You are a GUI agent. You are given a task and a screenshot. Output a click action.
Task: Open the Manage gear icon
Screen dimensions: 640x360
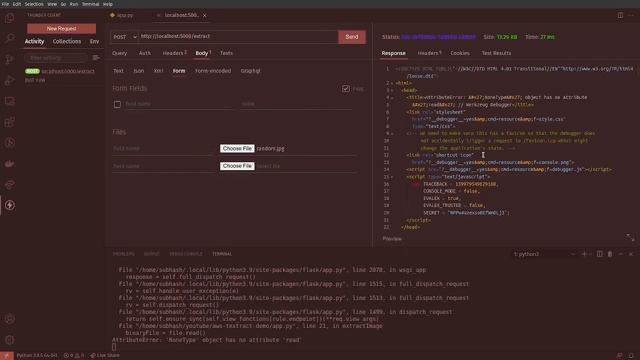coord(10,340)
